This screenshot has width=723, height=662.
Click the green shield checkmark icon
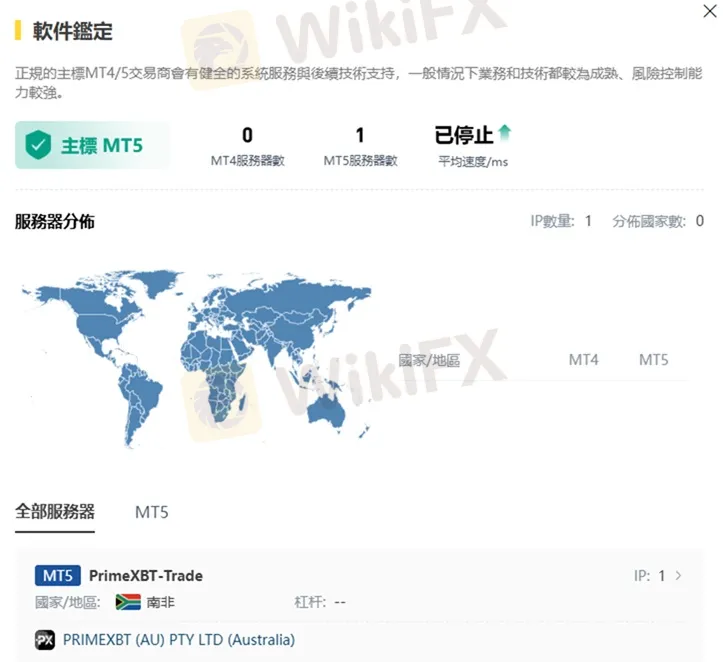38,145
